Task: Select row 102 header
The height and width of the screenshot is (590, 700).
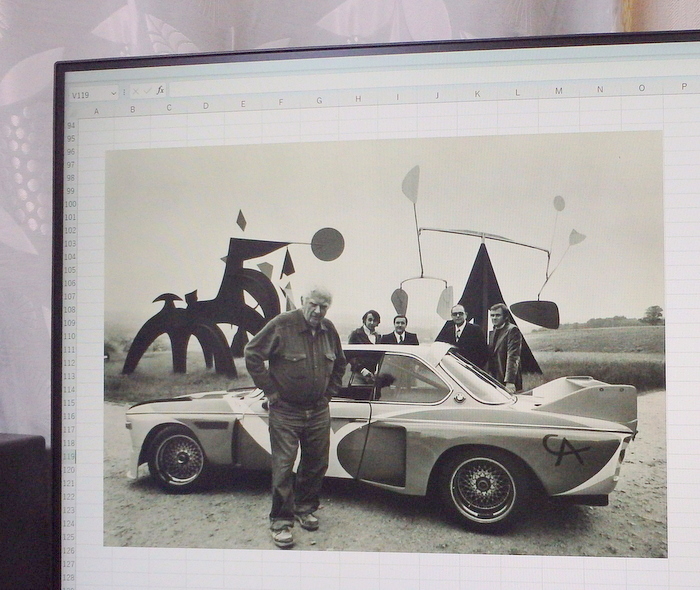Action: 71,230
